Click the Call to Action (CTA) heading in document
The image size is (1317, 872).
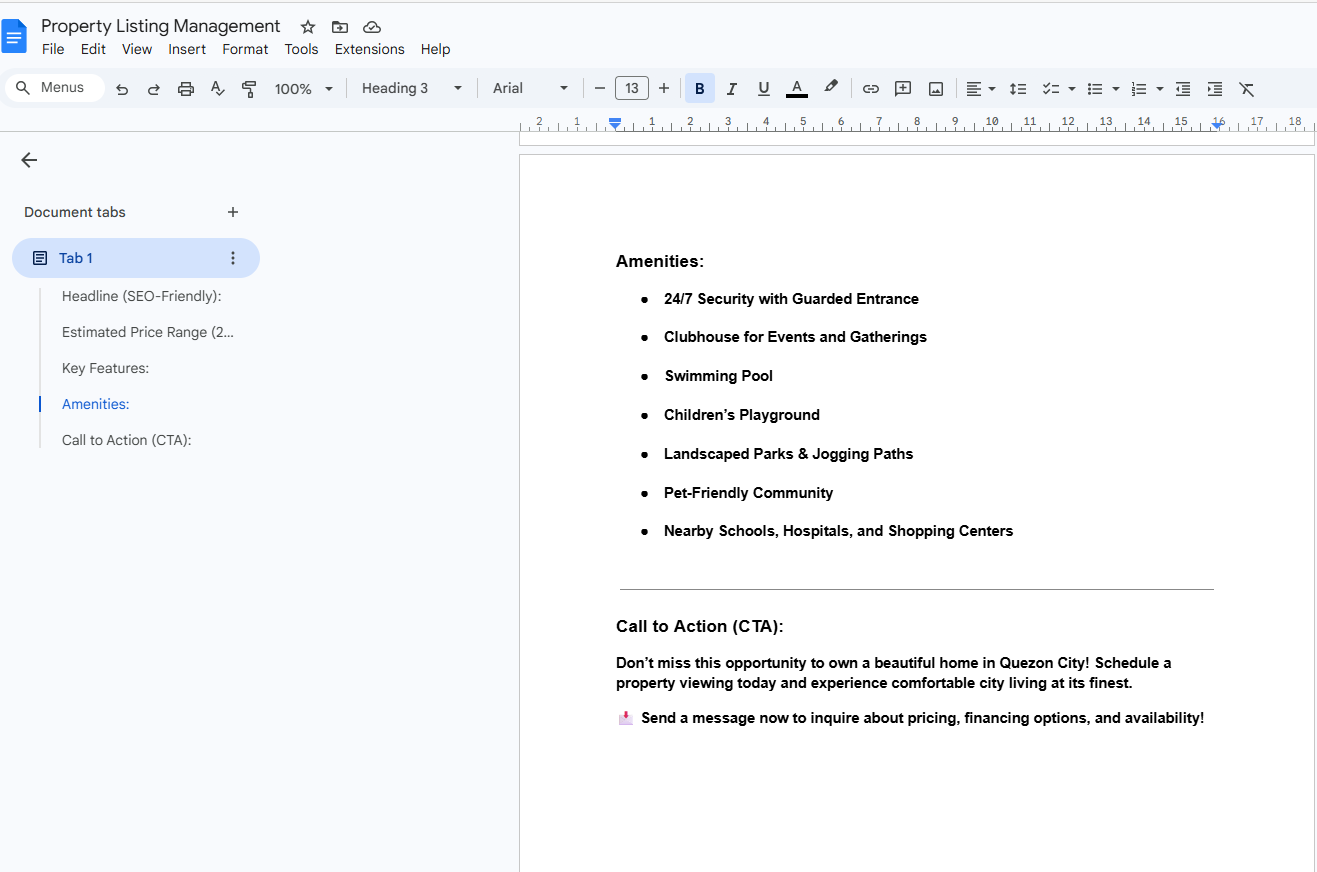[700, 626]
